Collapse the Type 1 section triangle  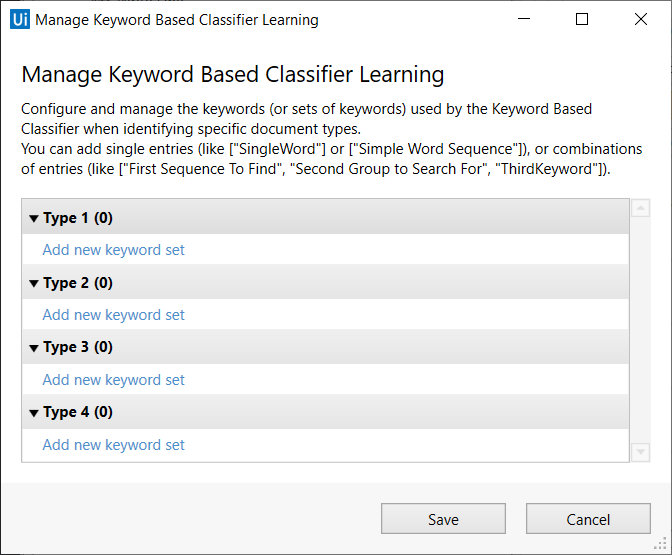coord(34,218)
